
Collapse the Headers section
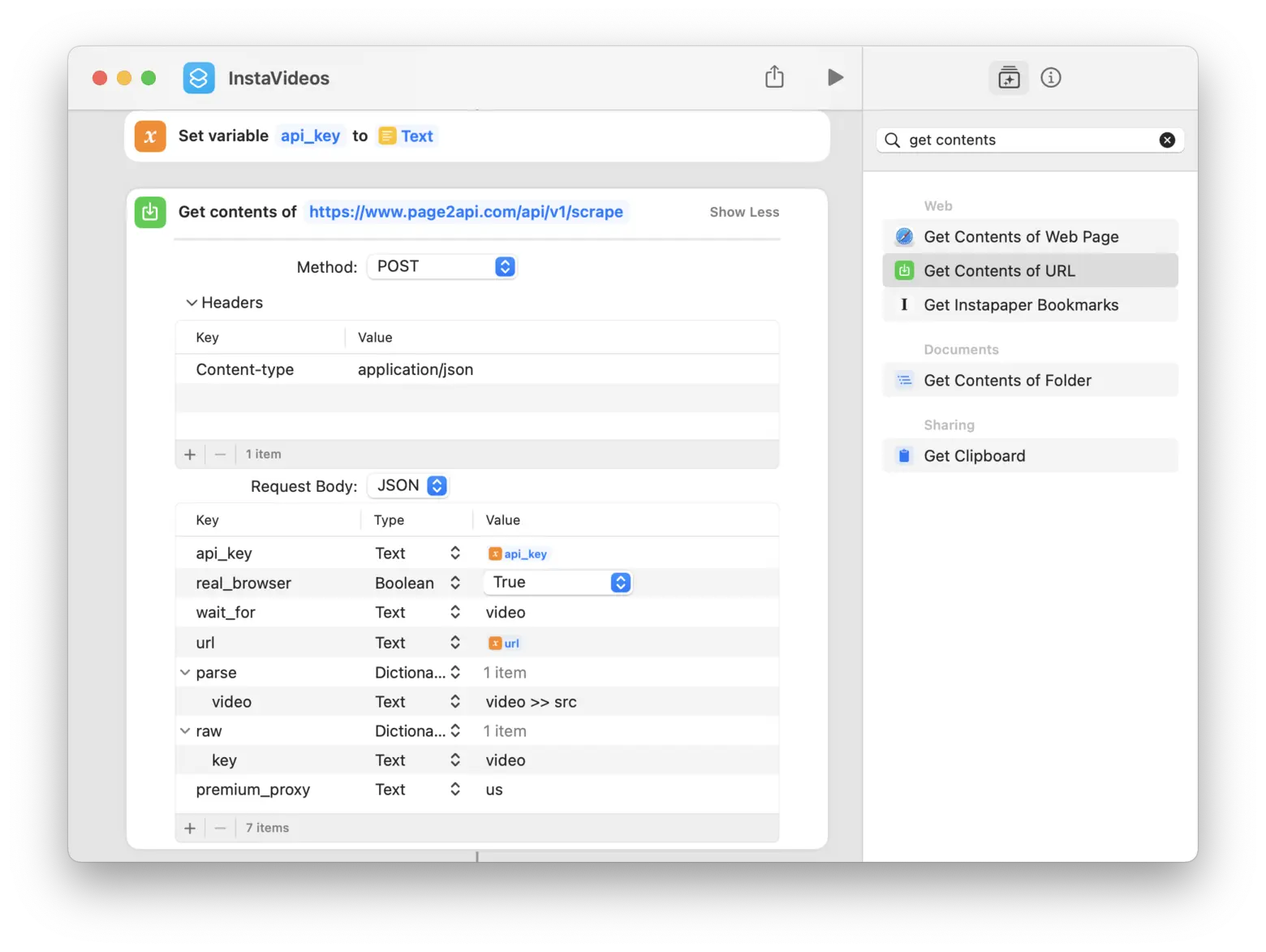(x=192, y=303)
